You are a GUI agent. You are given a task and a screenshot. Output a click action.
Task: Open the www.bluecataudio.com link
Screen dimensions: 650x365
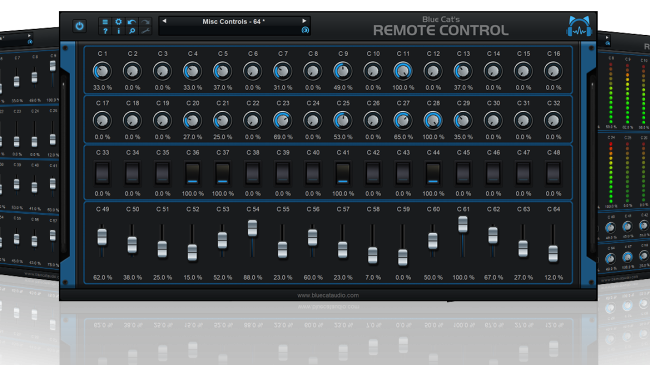pos(328,295)
